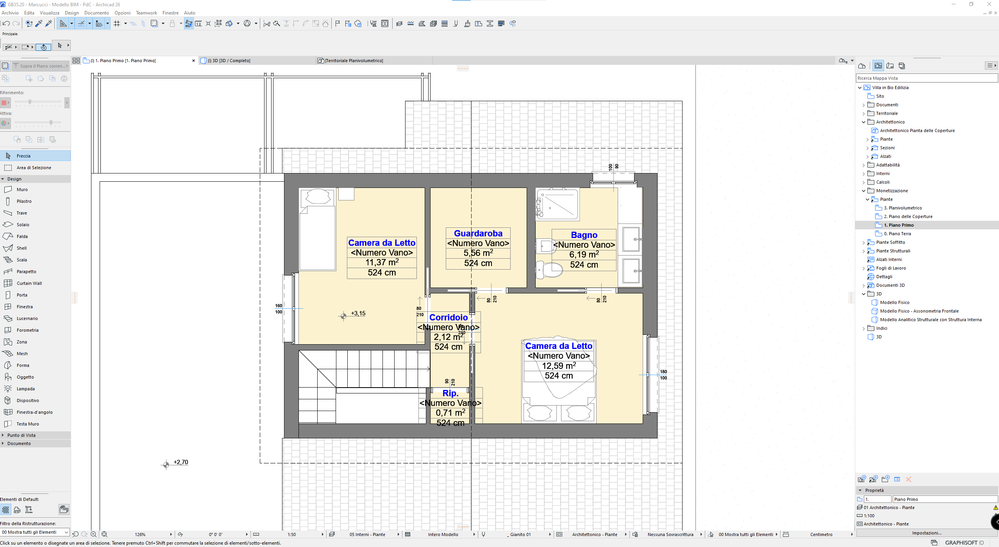Pick the eyedropper parameter tool in toolbar
The image size is (999, 547).
click(39, 24)
